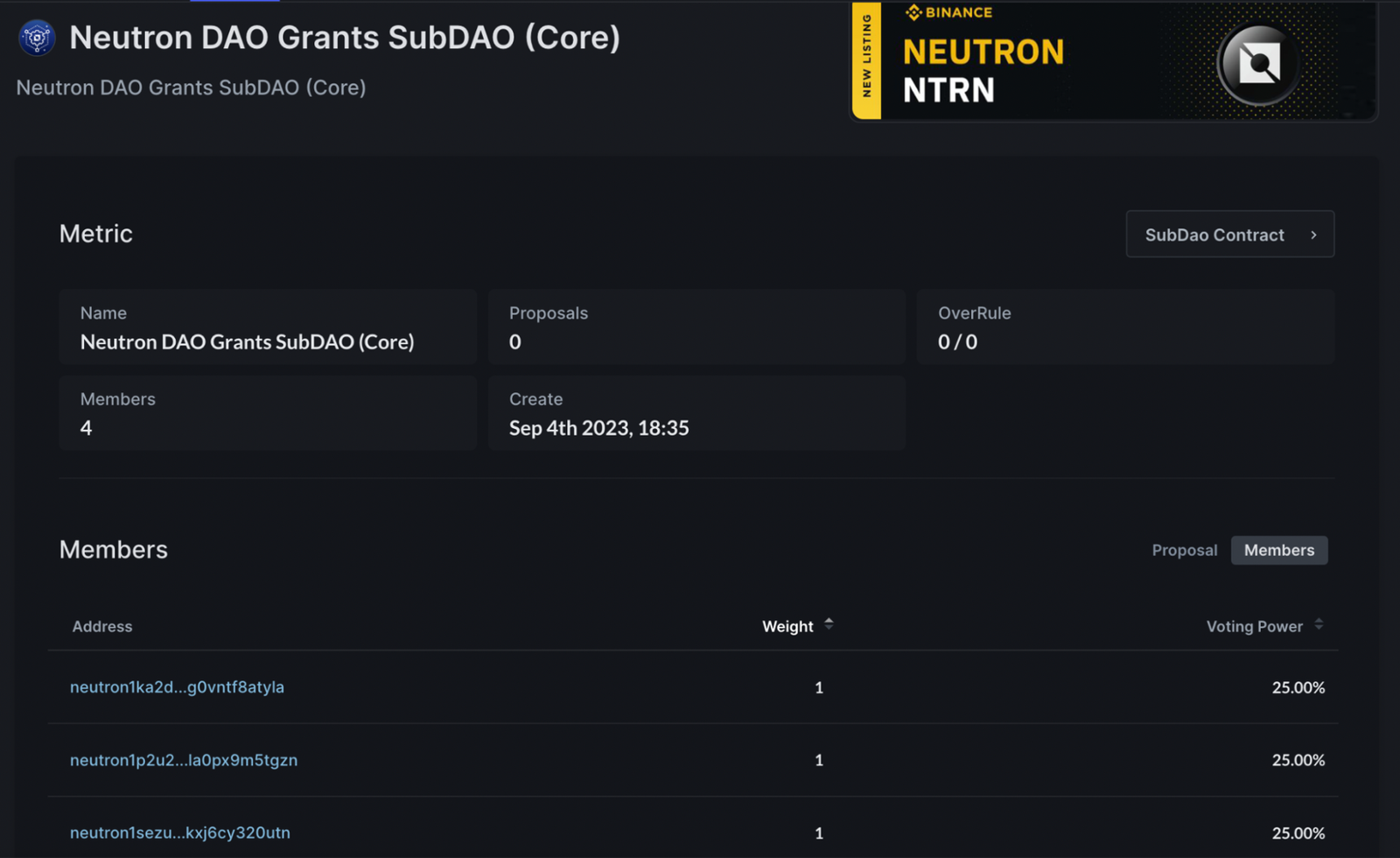Click the subtitle below the page title
This screenshot has width=1400, height=858.
click(191, 88)
